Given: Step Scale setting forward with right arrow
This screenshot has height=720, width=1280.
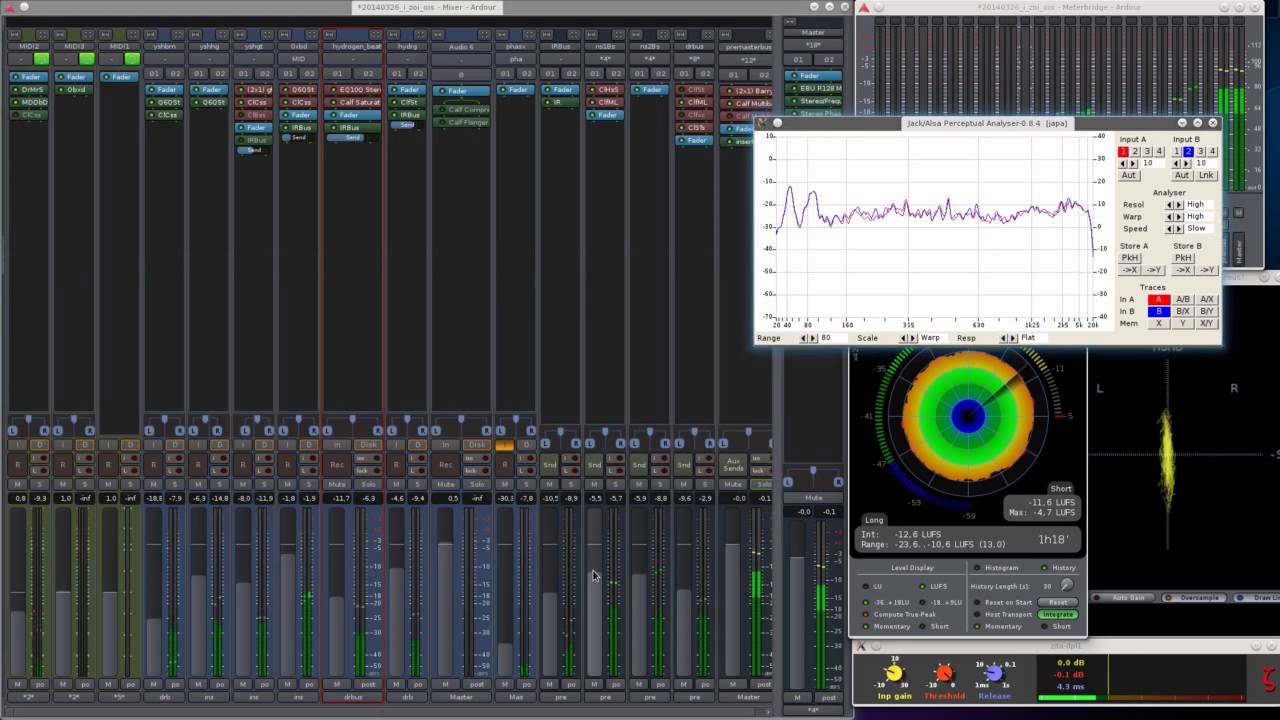Looking at the screenshot, I should [x=912, y=338].
